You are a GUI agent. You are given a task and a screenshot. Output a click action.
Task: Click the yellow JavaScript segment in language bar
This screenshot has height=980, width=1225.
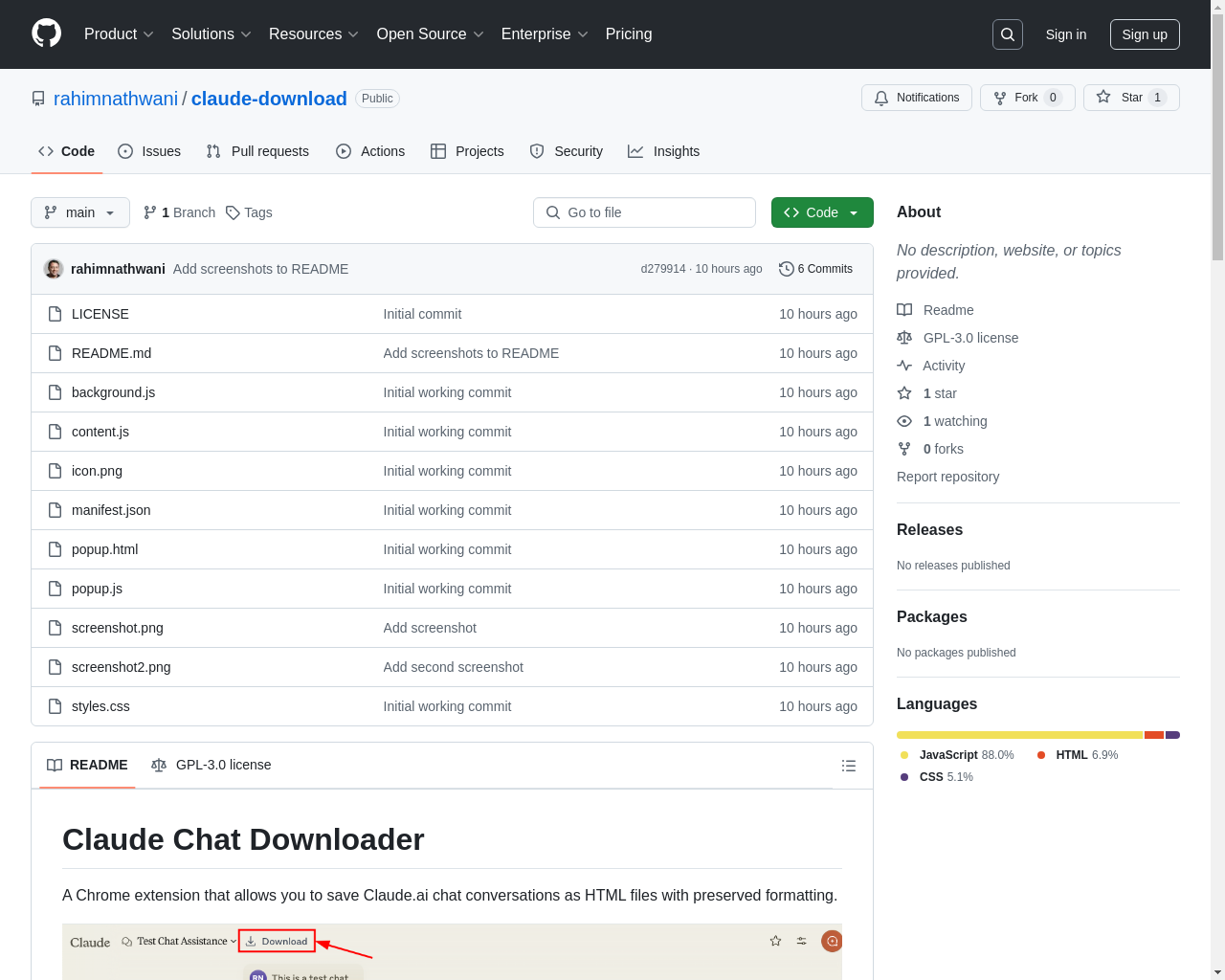pyautogui.click(x=1020, y=735)
